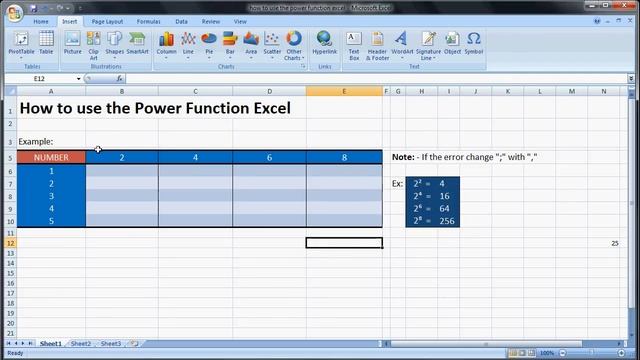Open Header & Footer
Viewport: 640px width, 360px height.
click(377, 46)
